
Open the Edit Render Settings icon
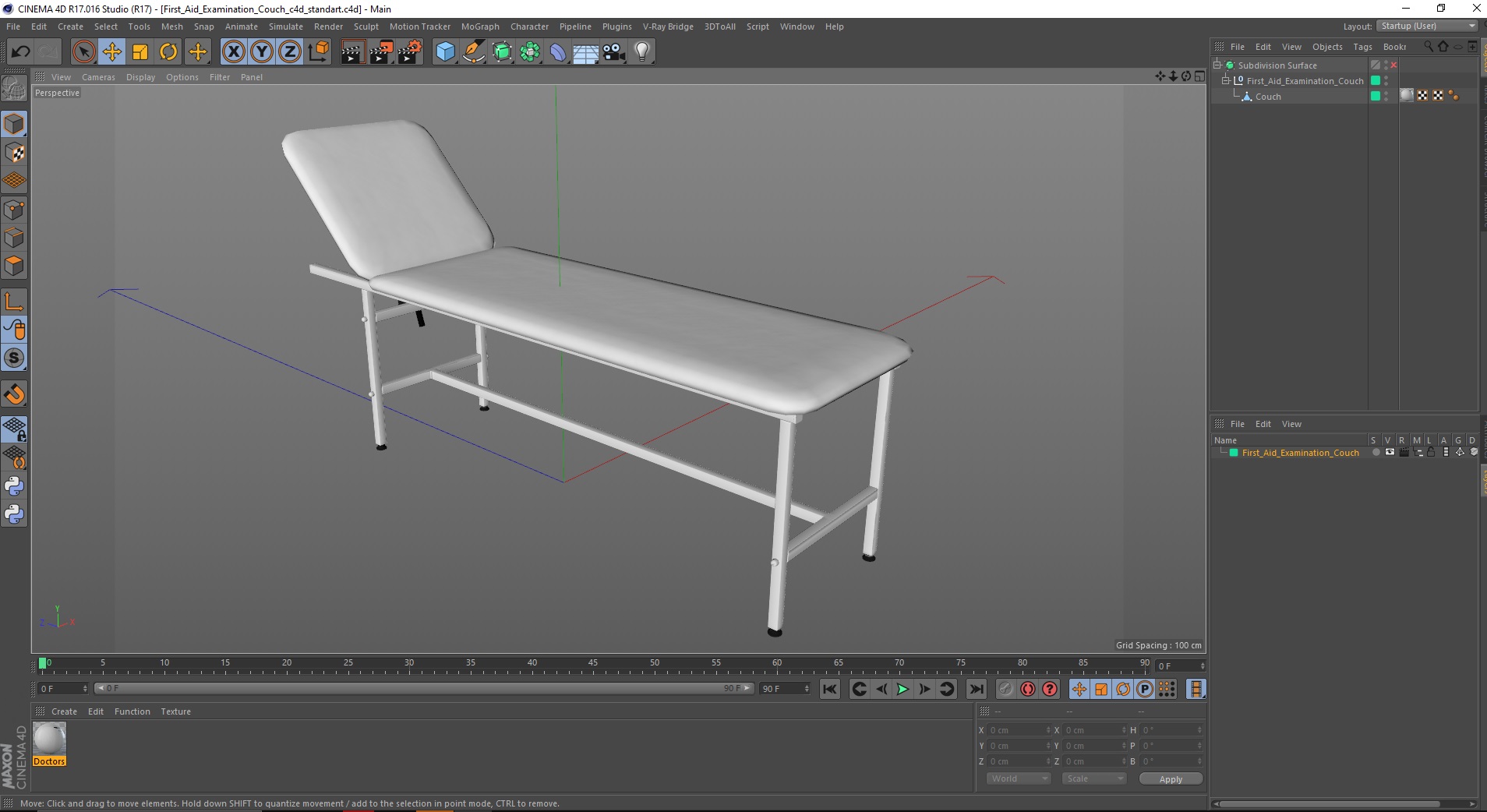coord(410,52)
